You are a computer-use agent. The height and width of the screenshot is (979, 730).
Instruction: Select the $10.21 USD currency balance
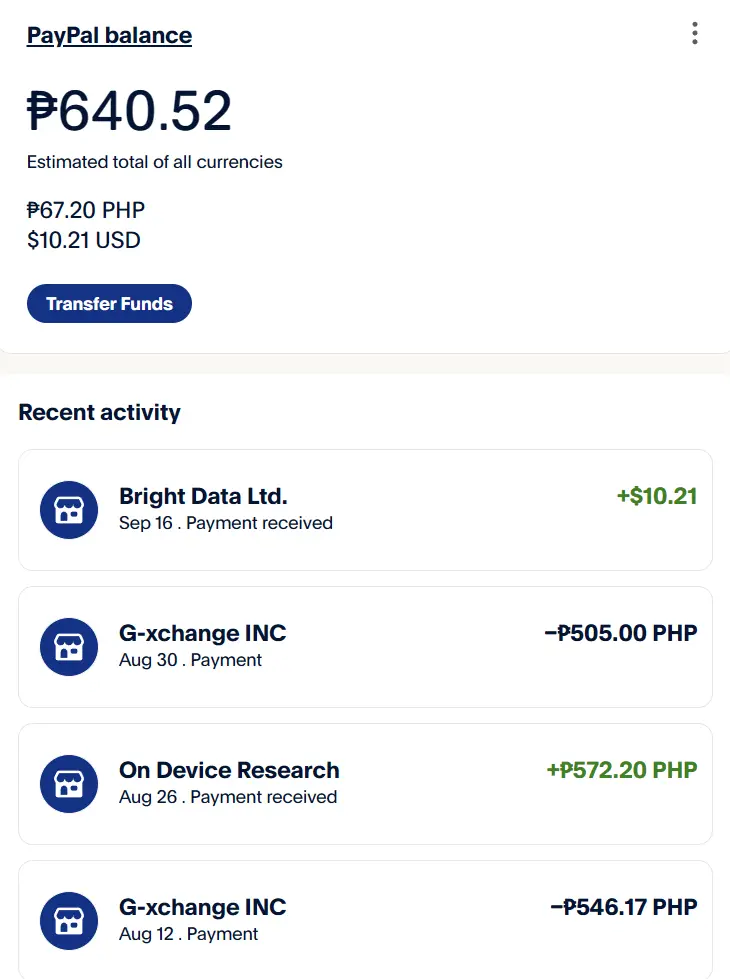point(84,240)
